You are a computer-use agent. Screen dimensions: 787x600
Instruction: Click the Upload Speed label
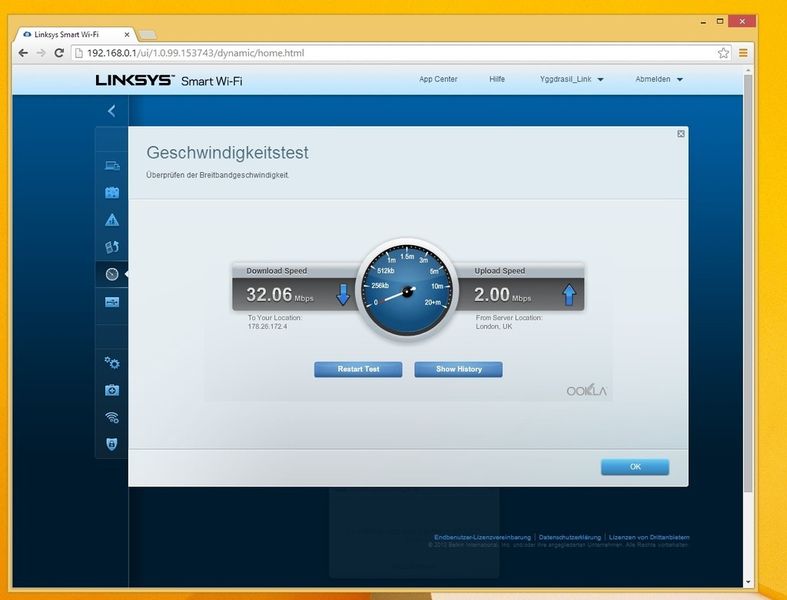500,271
